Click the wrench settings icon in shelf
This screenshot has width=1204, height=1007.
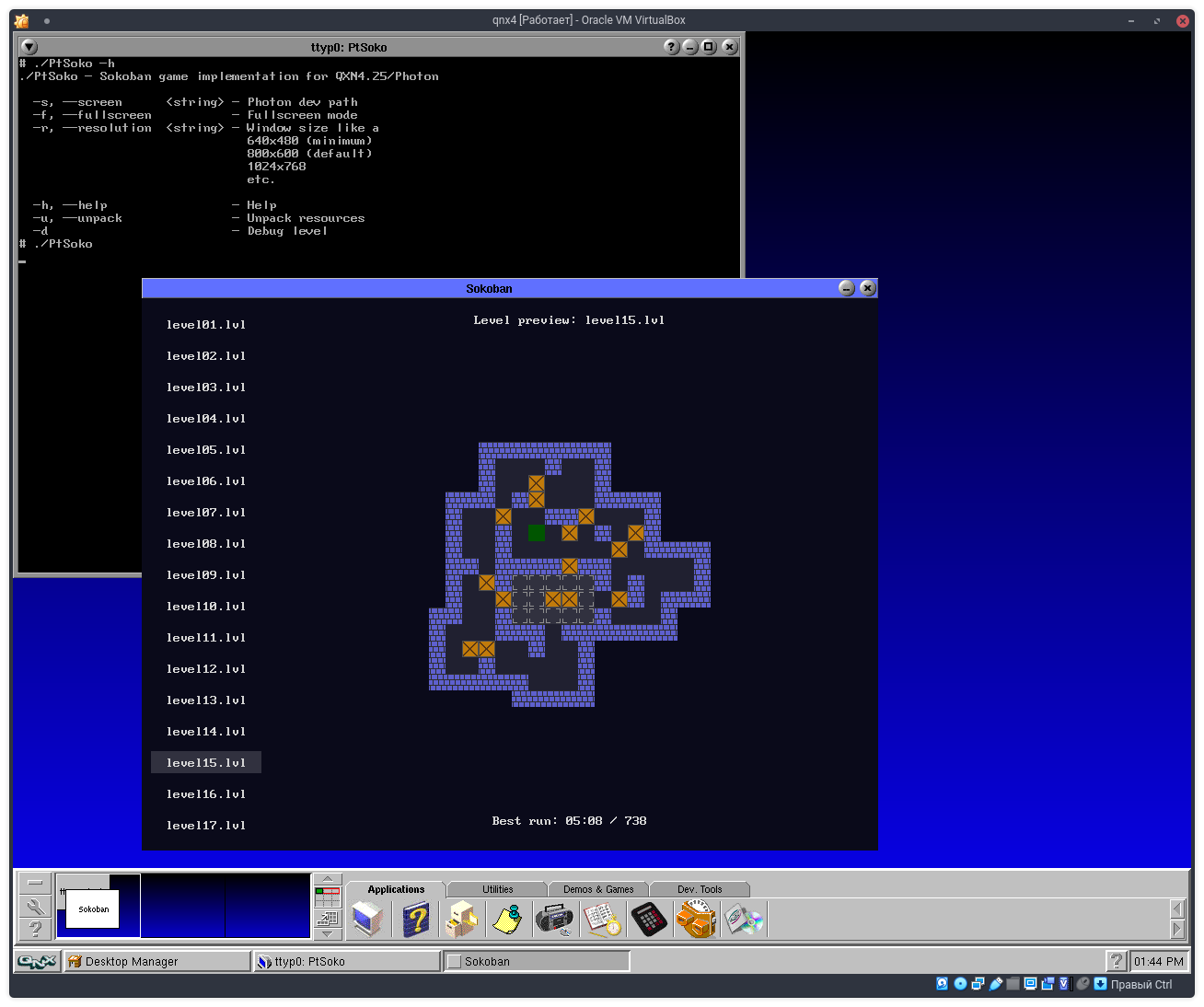(x=35, y=907)
